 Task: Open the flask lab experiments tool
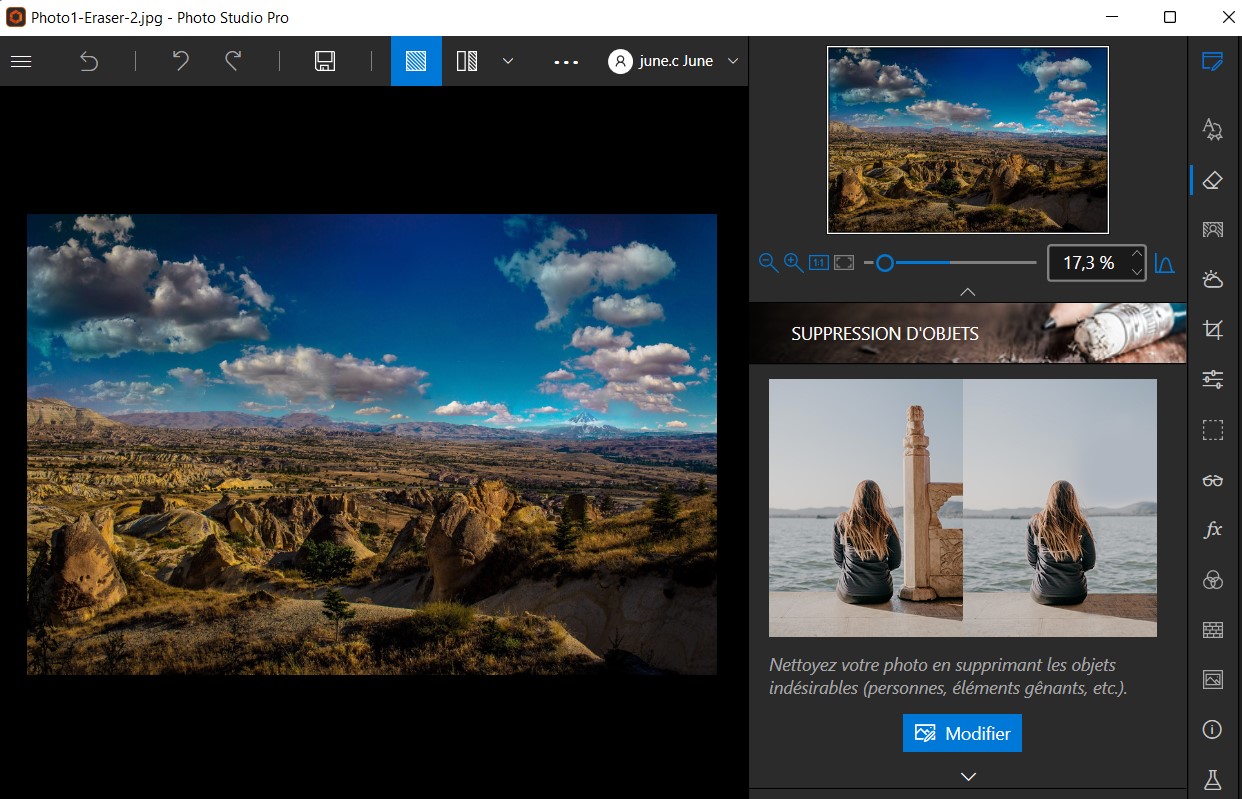point(1212,779)
